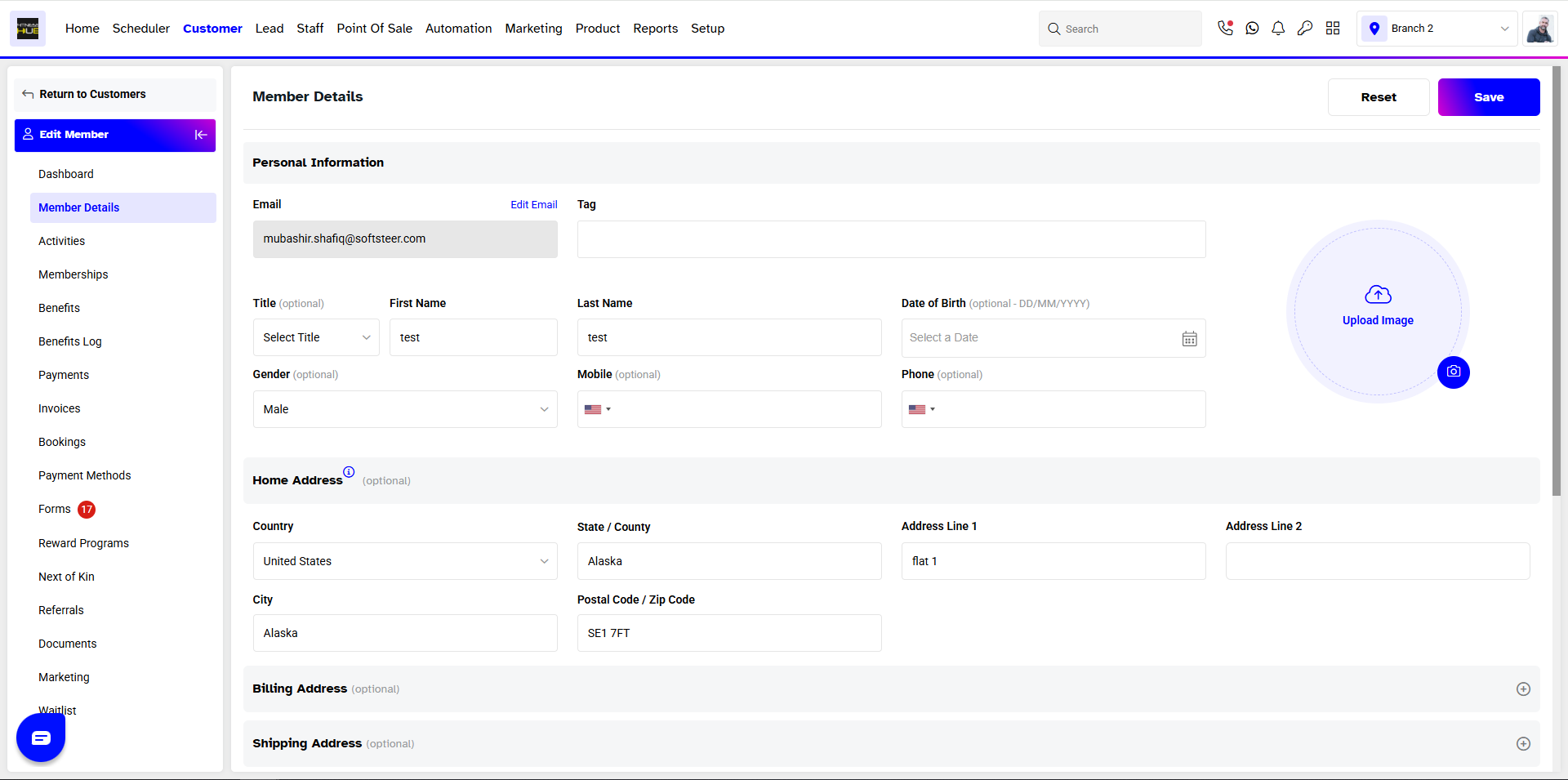This screenshot has height=780, width=1568.
Task: Open Bookings in sidebar
Action: 62,442
